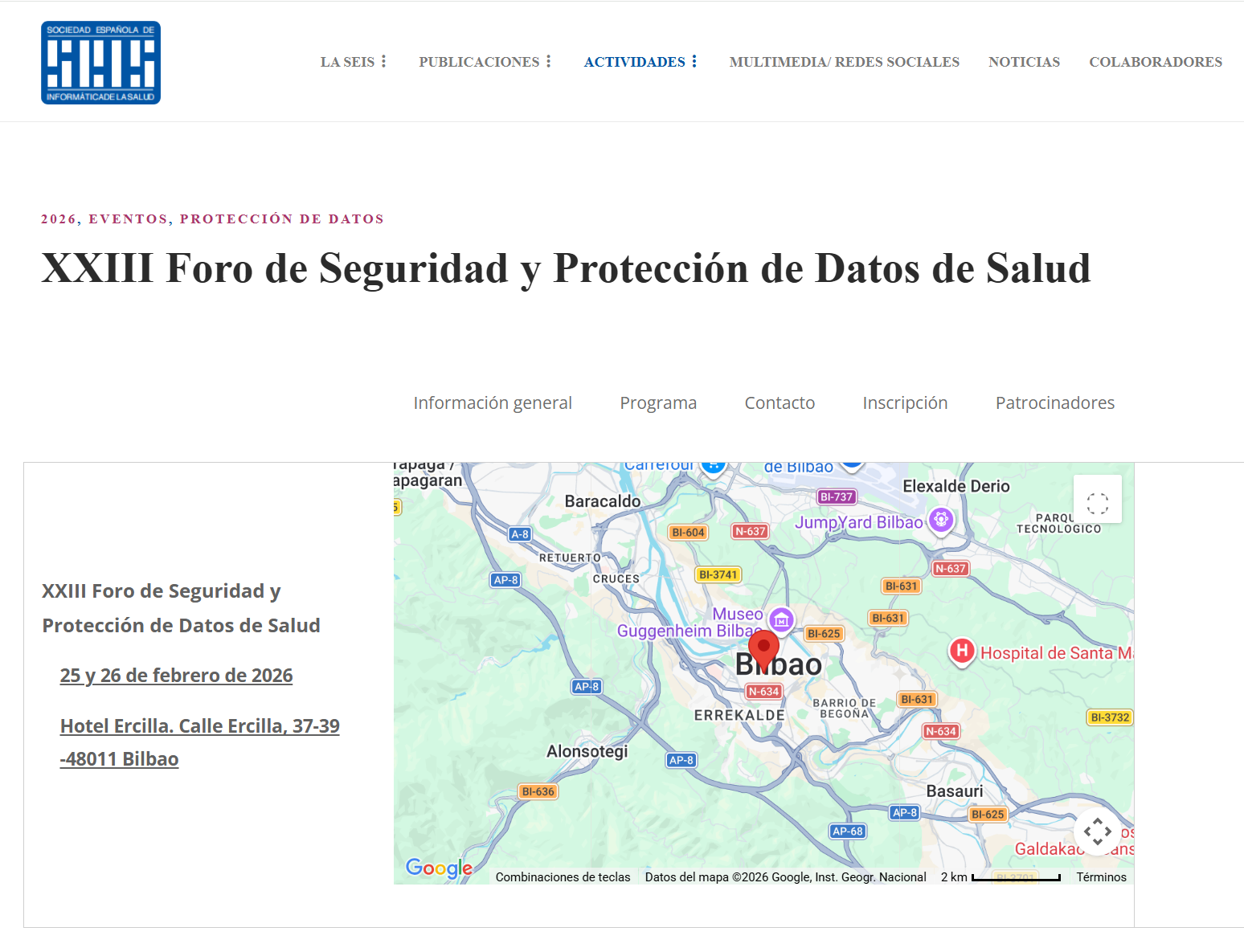The height and width of the screenshot is (952, 1244).
Task: Switch to the Programa tab
Action: click(x=657, y=402)
